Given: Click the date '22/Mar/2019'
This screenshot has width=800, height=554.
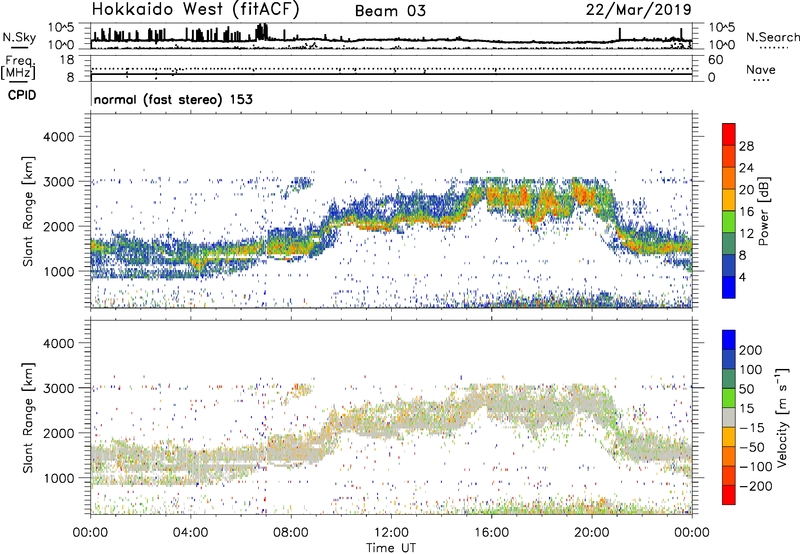Looking at the screenshot, I should 639,10.
